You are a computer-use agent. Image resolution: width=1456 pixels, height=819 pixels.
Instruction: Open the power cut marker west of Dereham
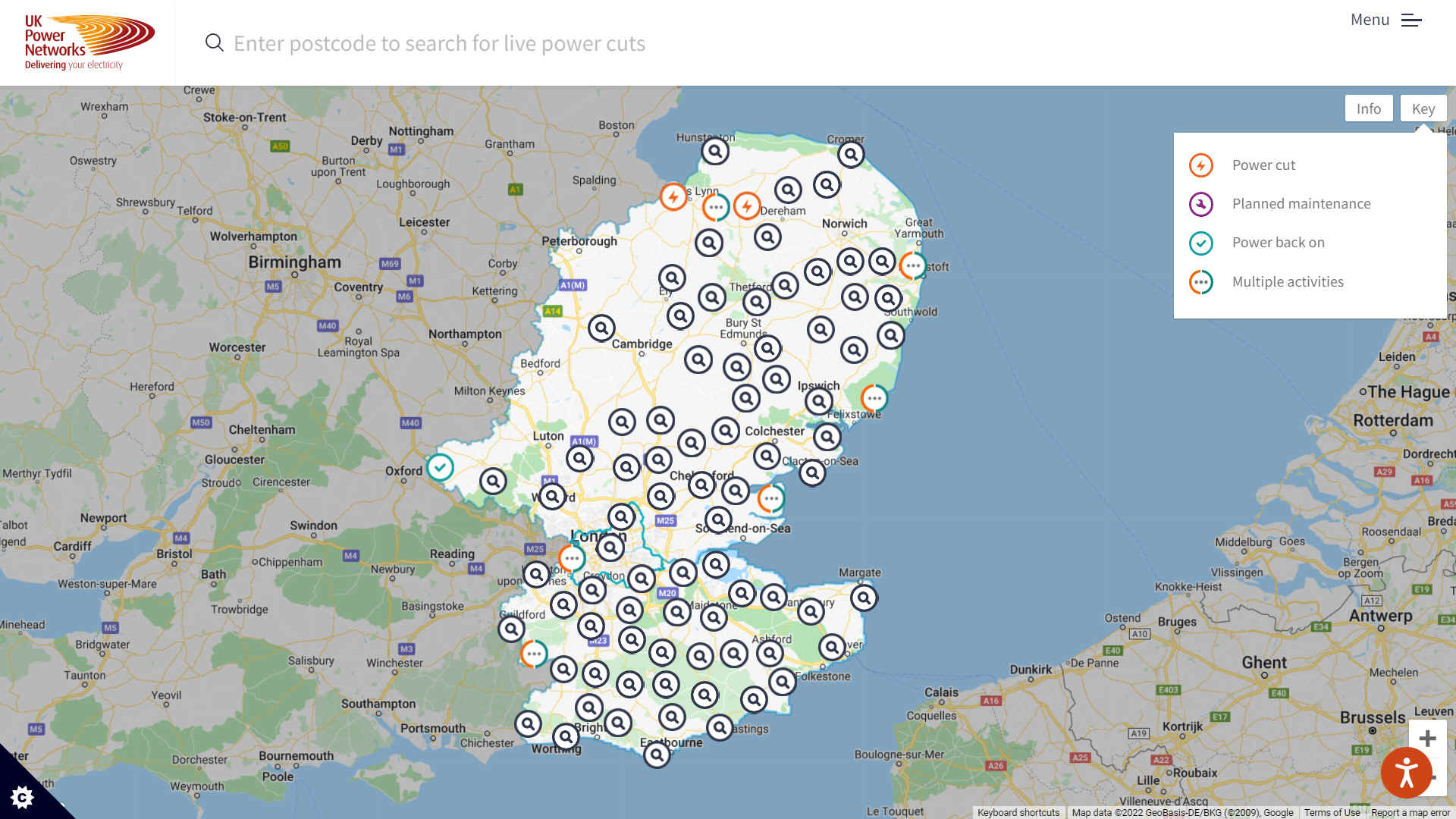(x=747, y=206)
